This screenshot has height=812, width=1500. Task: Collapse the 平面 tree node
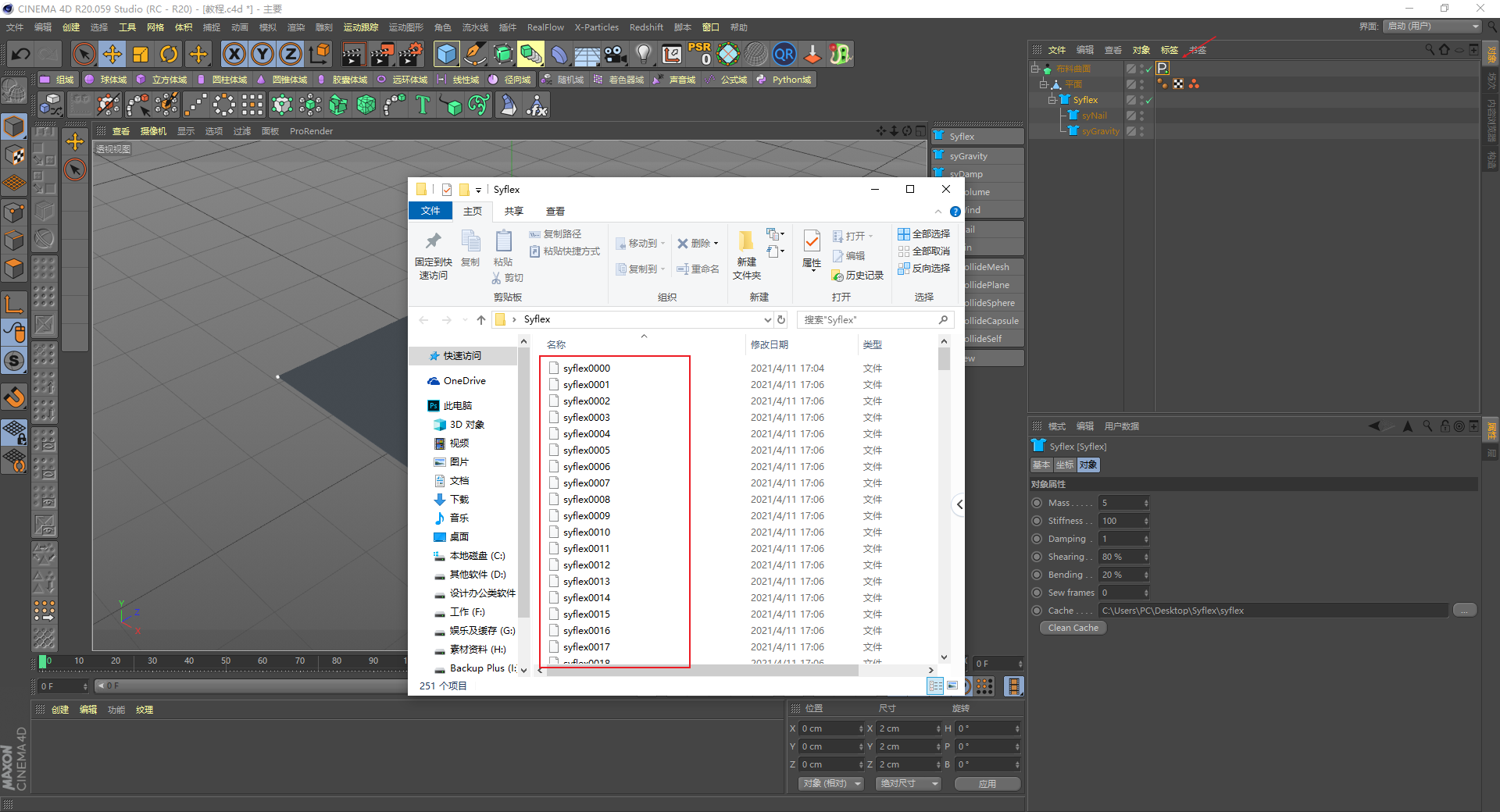pyautogui.click(x=1044, y=84)
